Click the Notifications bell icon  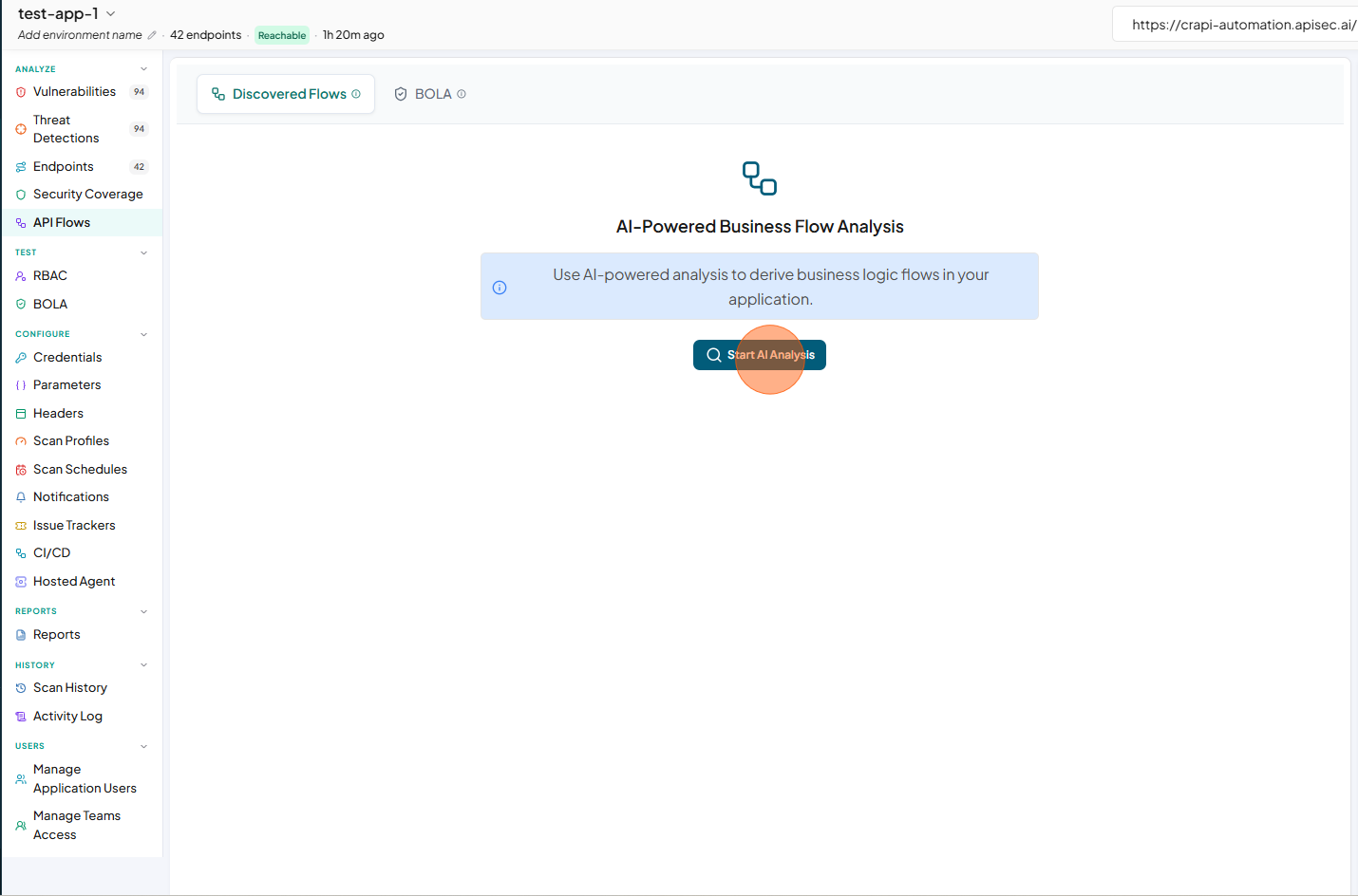21,497
